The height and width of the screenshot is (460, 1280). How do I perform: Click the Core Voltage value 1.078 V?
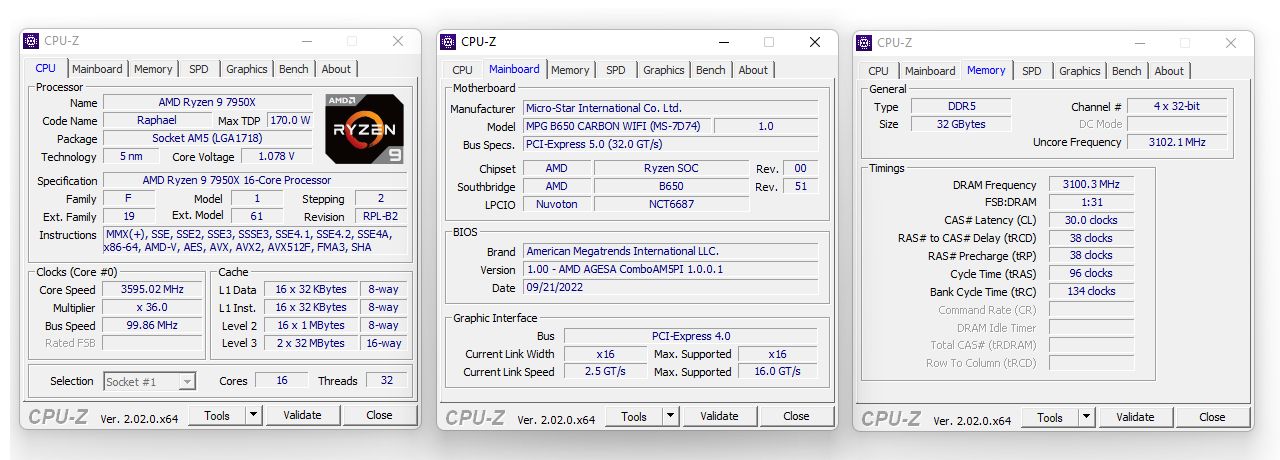point(277,157)
